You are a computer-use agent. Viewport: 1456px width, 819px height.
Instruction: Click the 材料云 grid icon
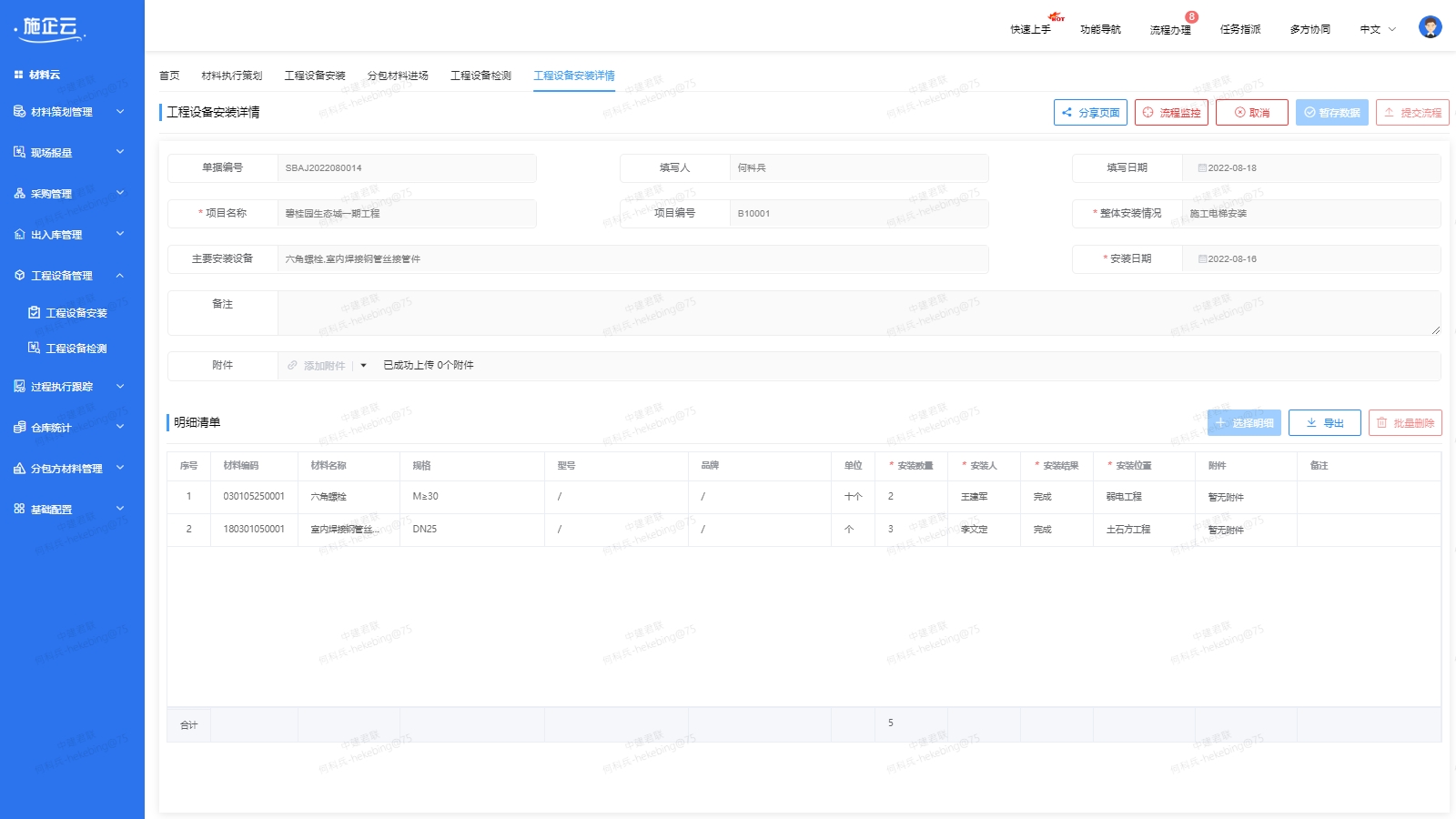point(18,75)
